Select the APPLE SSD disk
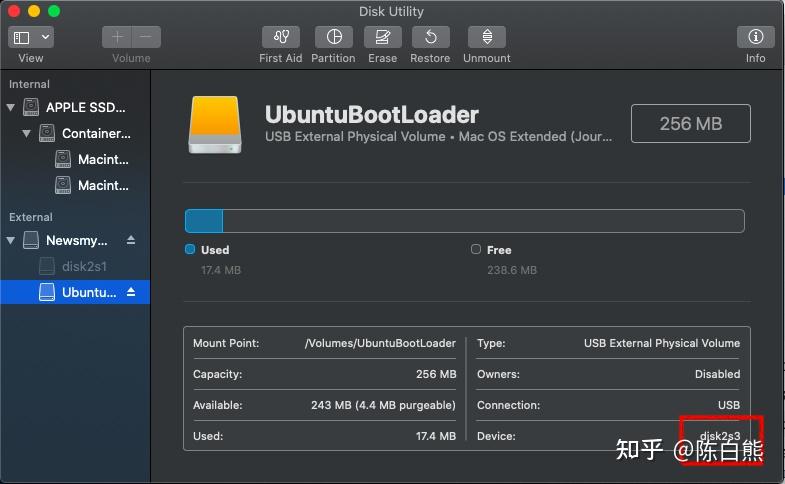The height and width of the screenshot is (484, 785). tap(75, 107)
